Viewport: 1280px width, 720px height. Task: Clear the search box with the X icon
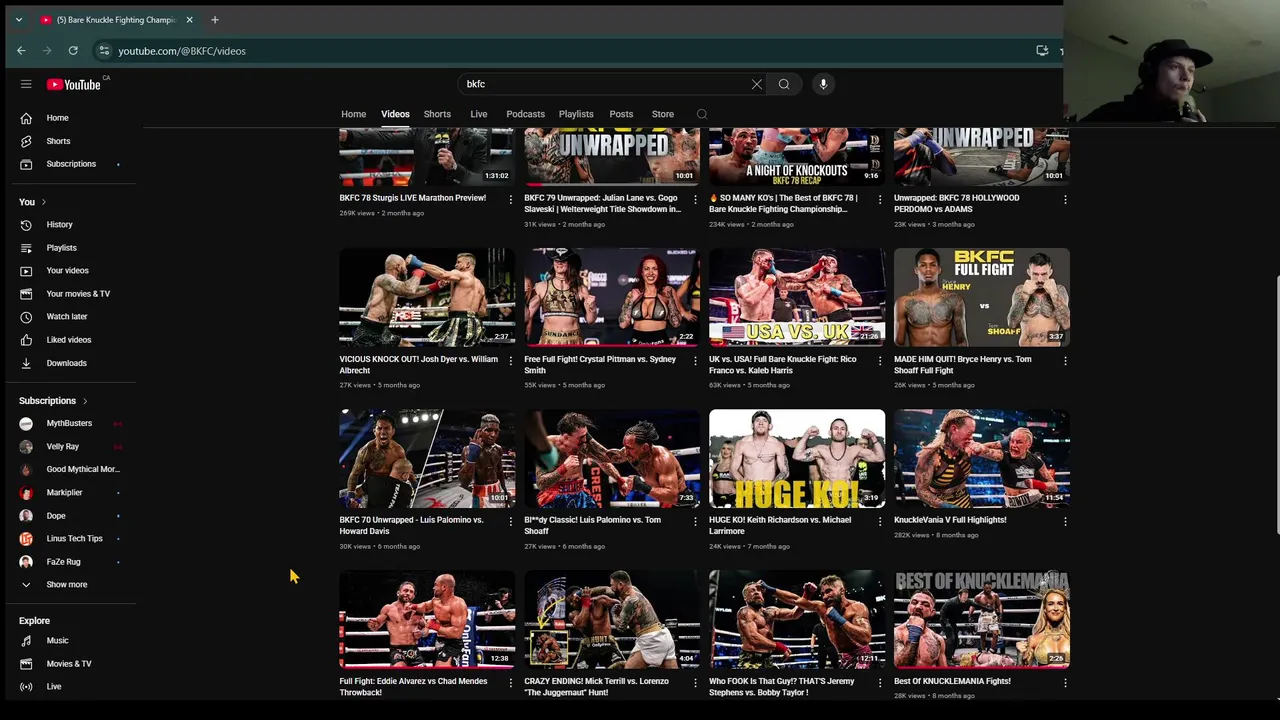pyautogui.click(x=757, y=84)
